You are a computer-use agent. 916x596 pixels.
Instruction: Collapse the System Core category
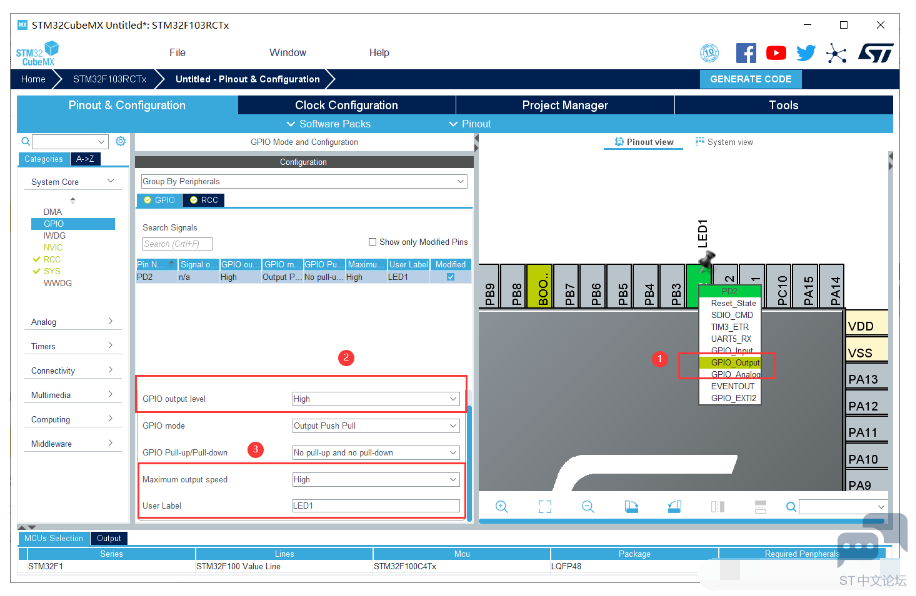72,182
